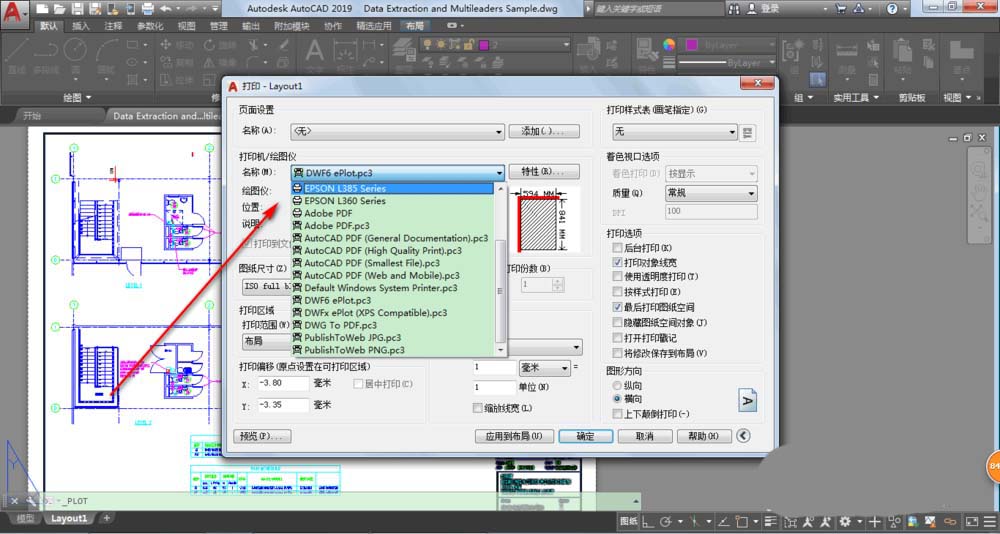The width and height of the screenshot is (1000, 534).
Task: Switch to Layout1 tab
Action: (69, 518)
